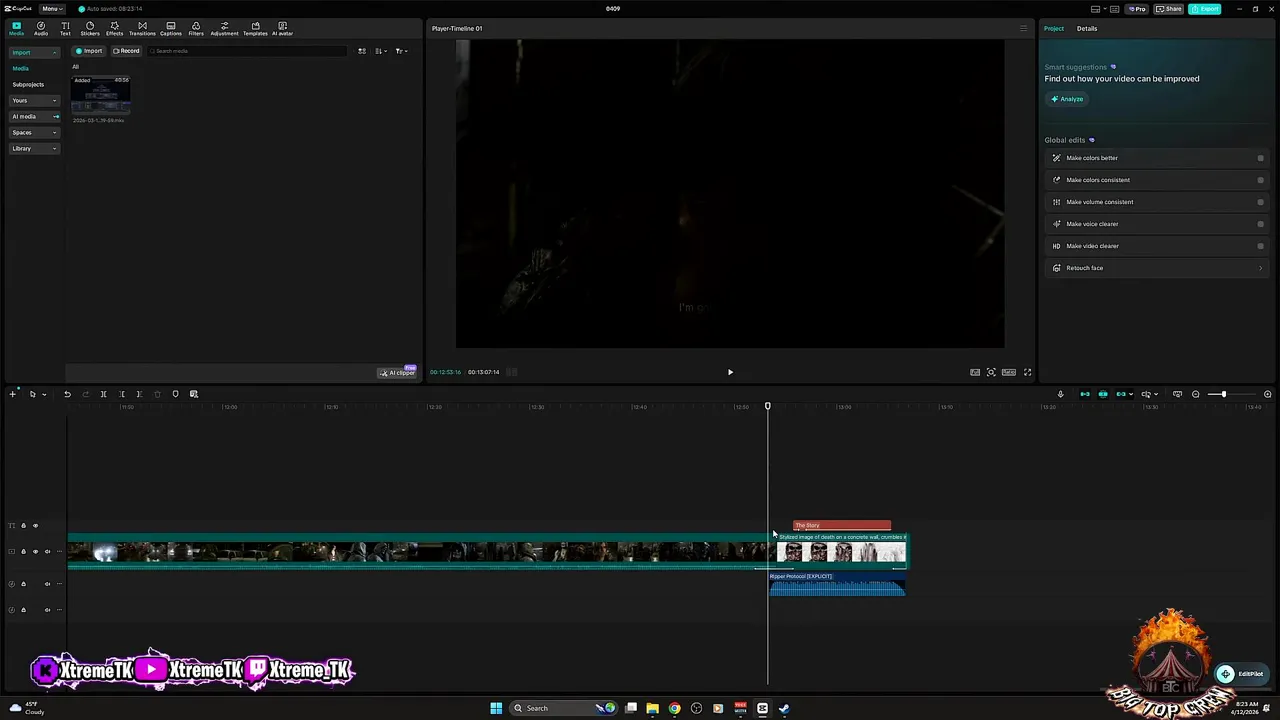This screenshot has height=720, width=1280.
Task: Click the Undo arrow in timeline toolbar
Action: (x=67, y=394)
